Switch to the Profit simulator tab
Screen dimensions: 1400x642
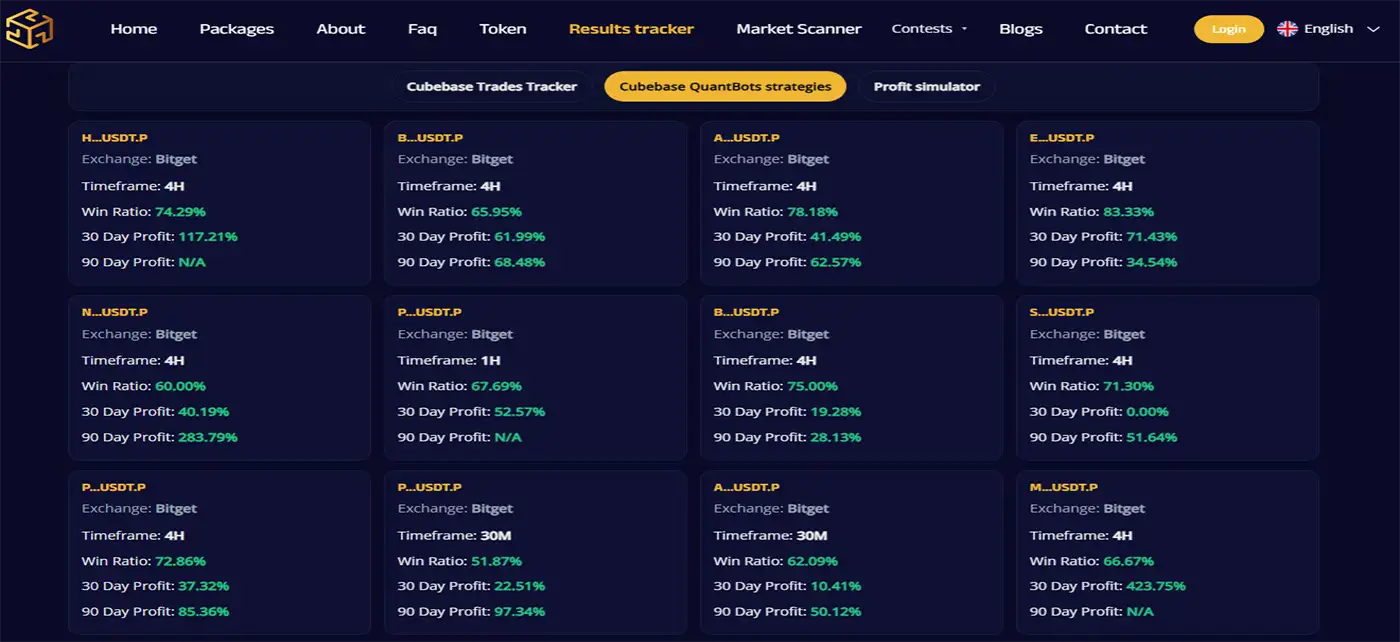click(x=926, y=87)
